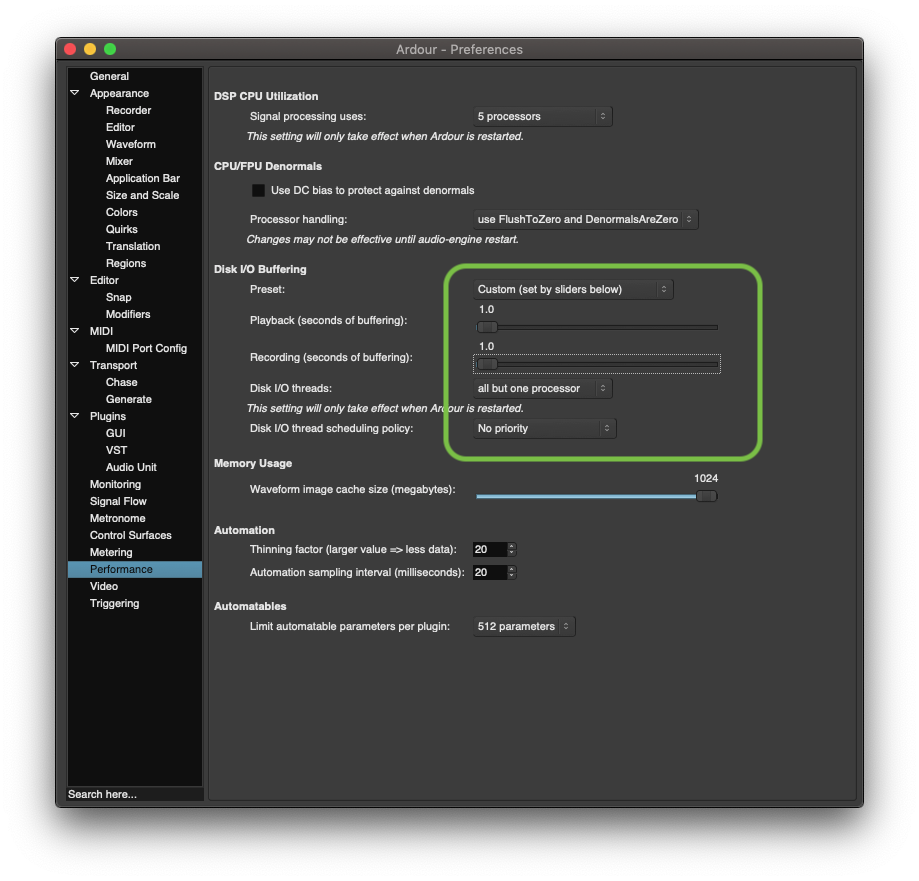Go to the Mixer preferences page

pos(119,161)
